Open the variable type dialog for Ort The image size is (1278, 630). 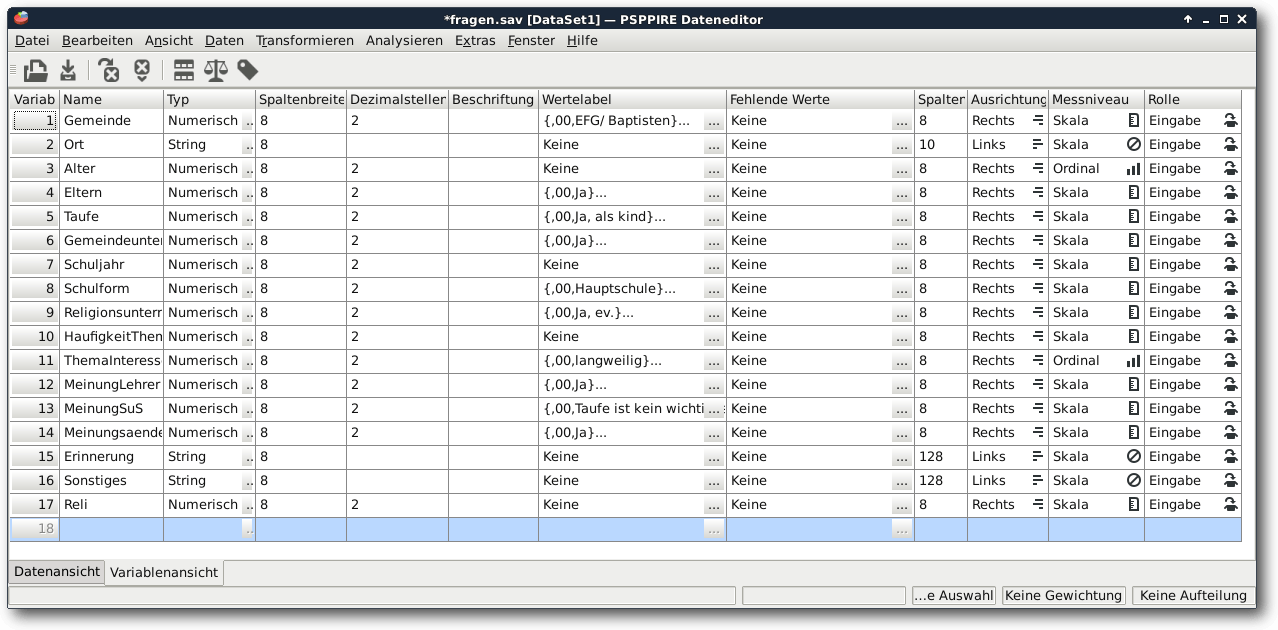[x=248, y=145]
